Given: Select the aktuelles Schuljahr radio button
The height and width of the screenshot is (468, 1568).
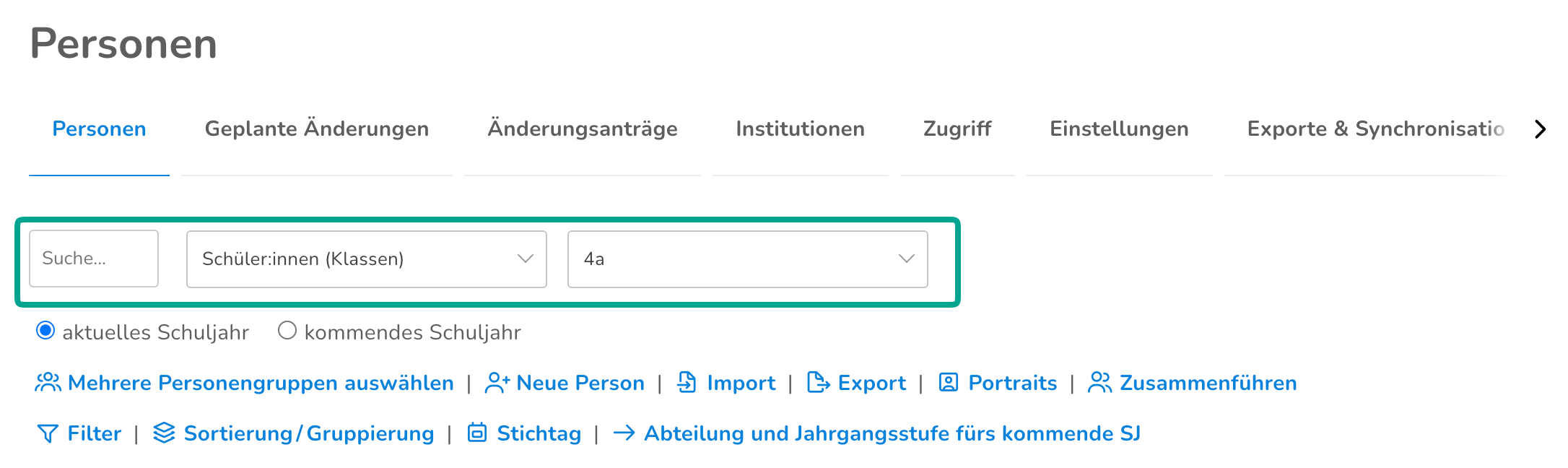Looking at the screenshot, I should coord(45,331).
